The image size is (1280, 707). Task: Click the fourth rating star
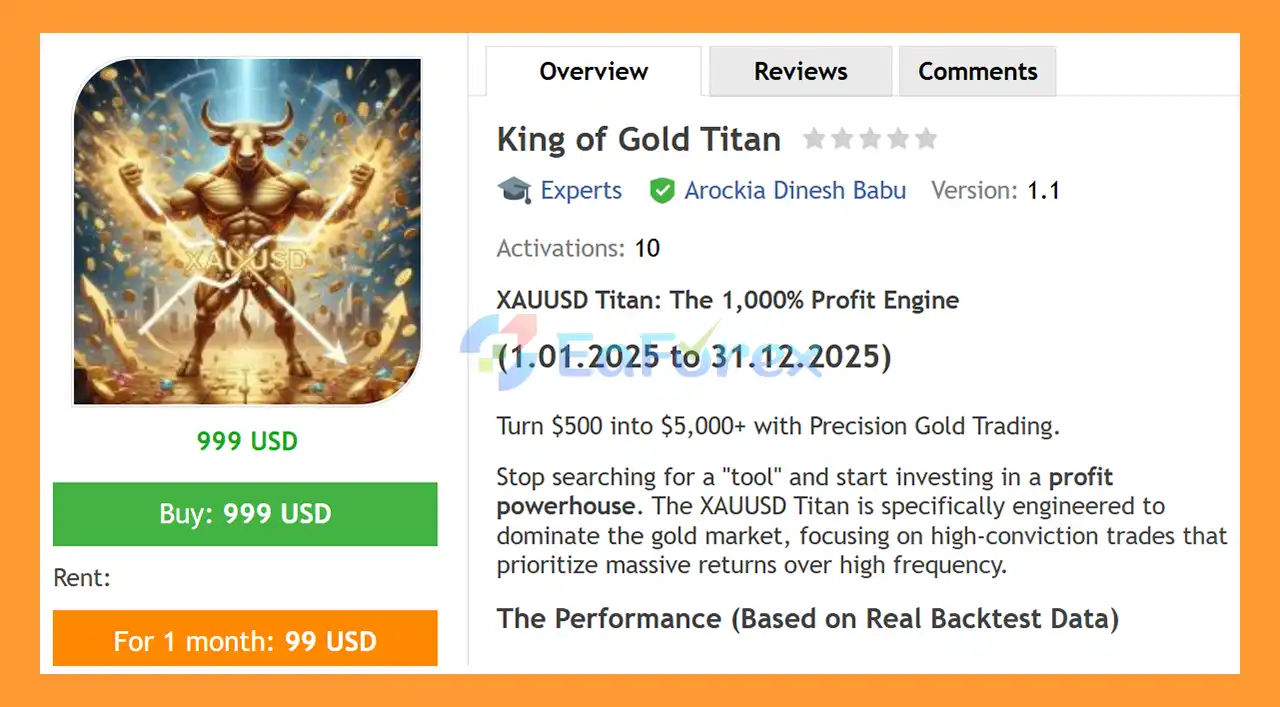click(x=898, y=139)
